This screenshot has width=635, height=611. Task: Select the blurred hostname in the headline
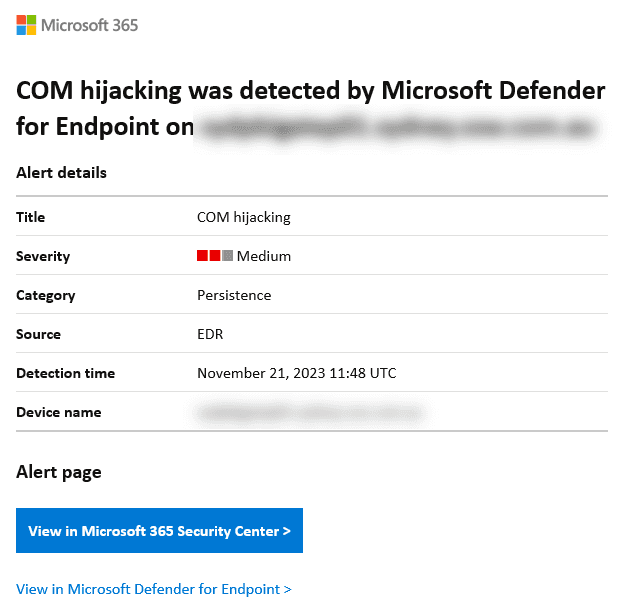click(396, 128)
